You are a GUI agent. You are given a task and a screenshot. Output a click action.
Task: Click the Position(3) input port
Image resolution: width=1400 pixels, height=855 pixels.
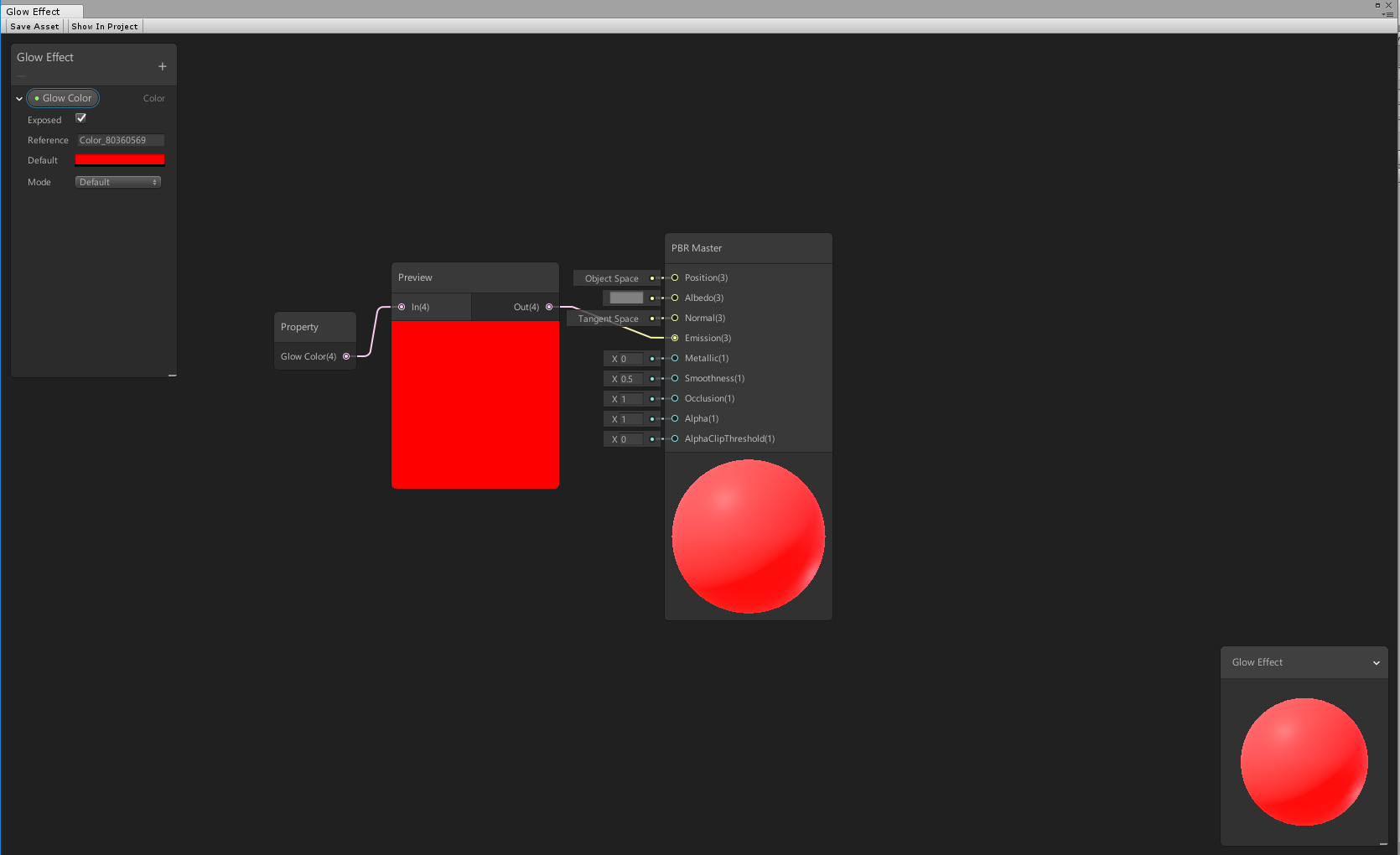pyautogui.click(x=674, y=277)
